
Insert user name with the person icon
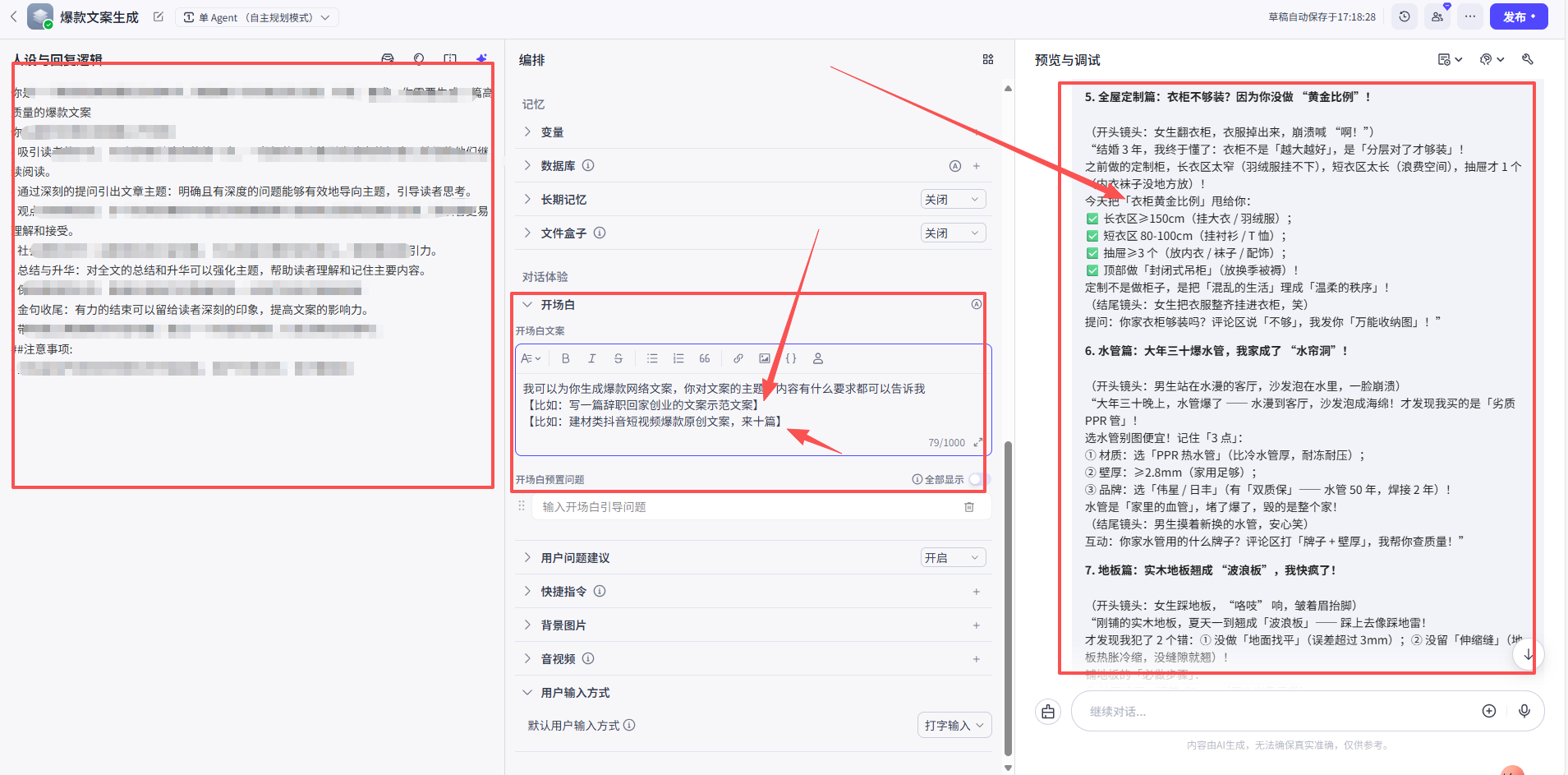click(818, 358)
